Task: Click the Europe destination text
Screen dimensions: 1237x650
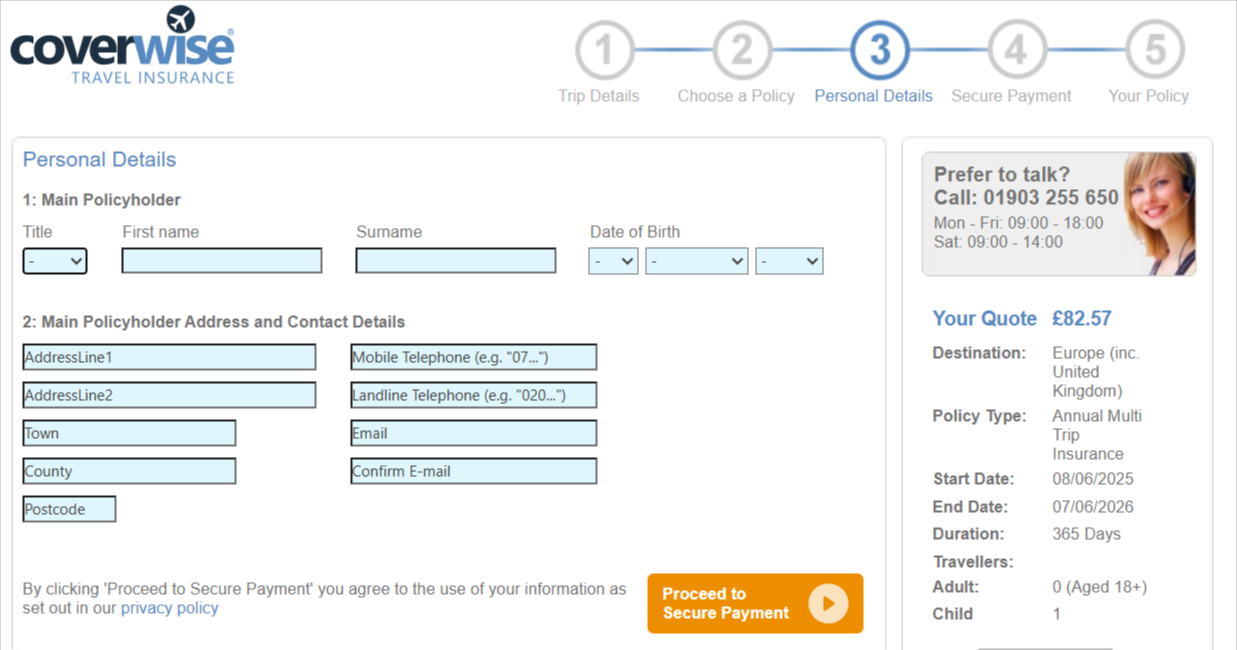Action: tap(1096, 372)
